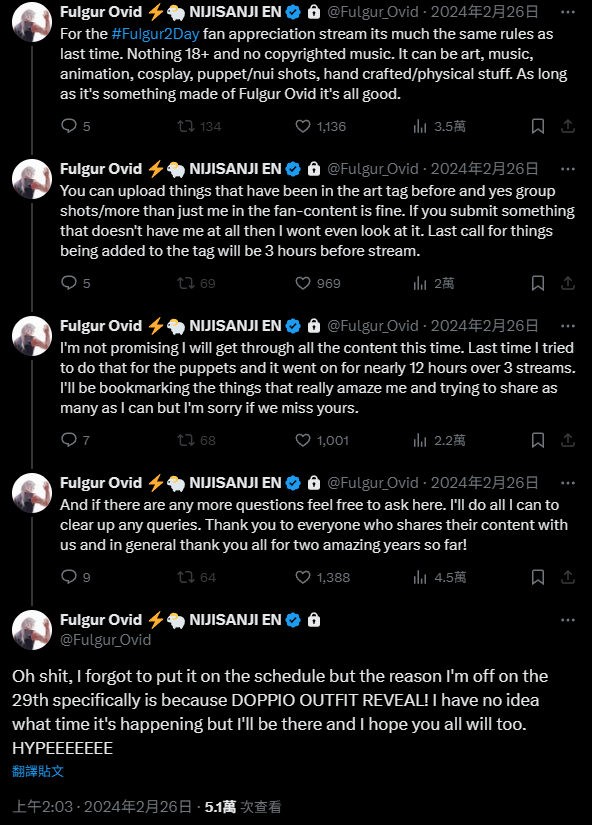Click 翻譯貼文 to translate the post

[38, 771]
